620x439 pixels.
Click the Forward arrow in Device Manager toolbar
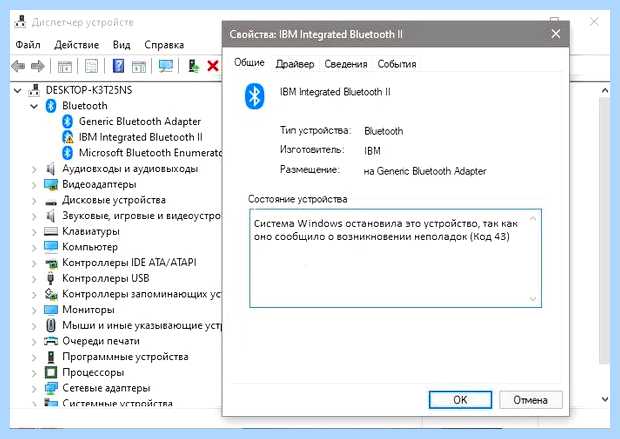38,66
